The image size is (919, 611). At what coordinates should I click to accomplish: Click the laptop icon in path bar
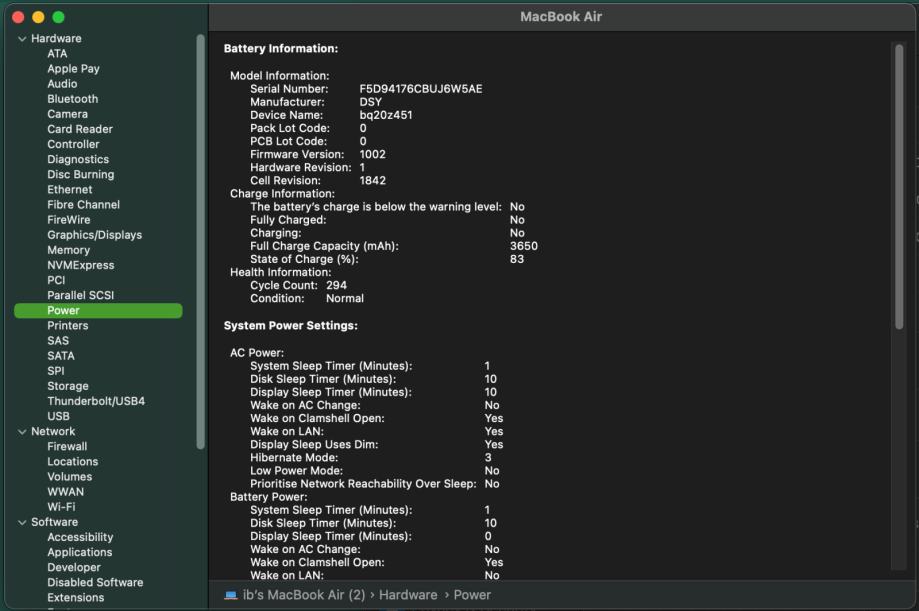pos(231,595)
